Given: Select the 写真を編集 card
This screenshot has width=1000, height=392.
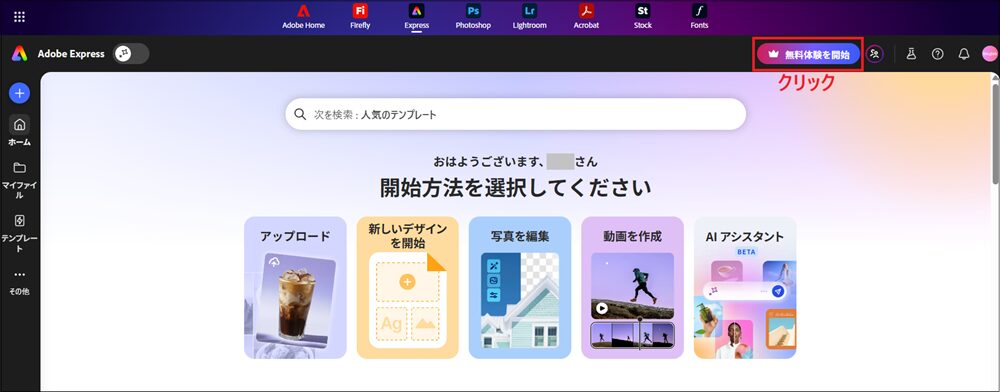Looking at the screenshot, I should point(520,287).
